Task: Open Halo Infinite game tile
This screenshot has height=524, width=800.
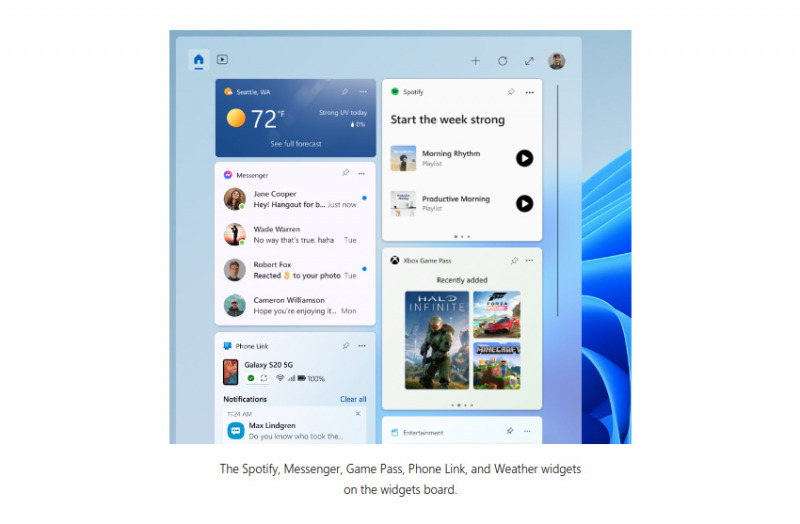Action: 437,340
